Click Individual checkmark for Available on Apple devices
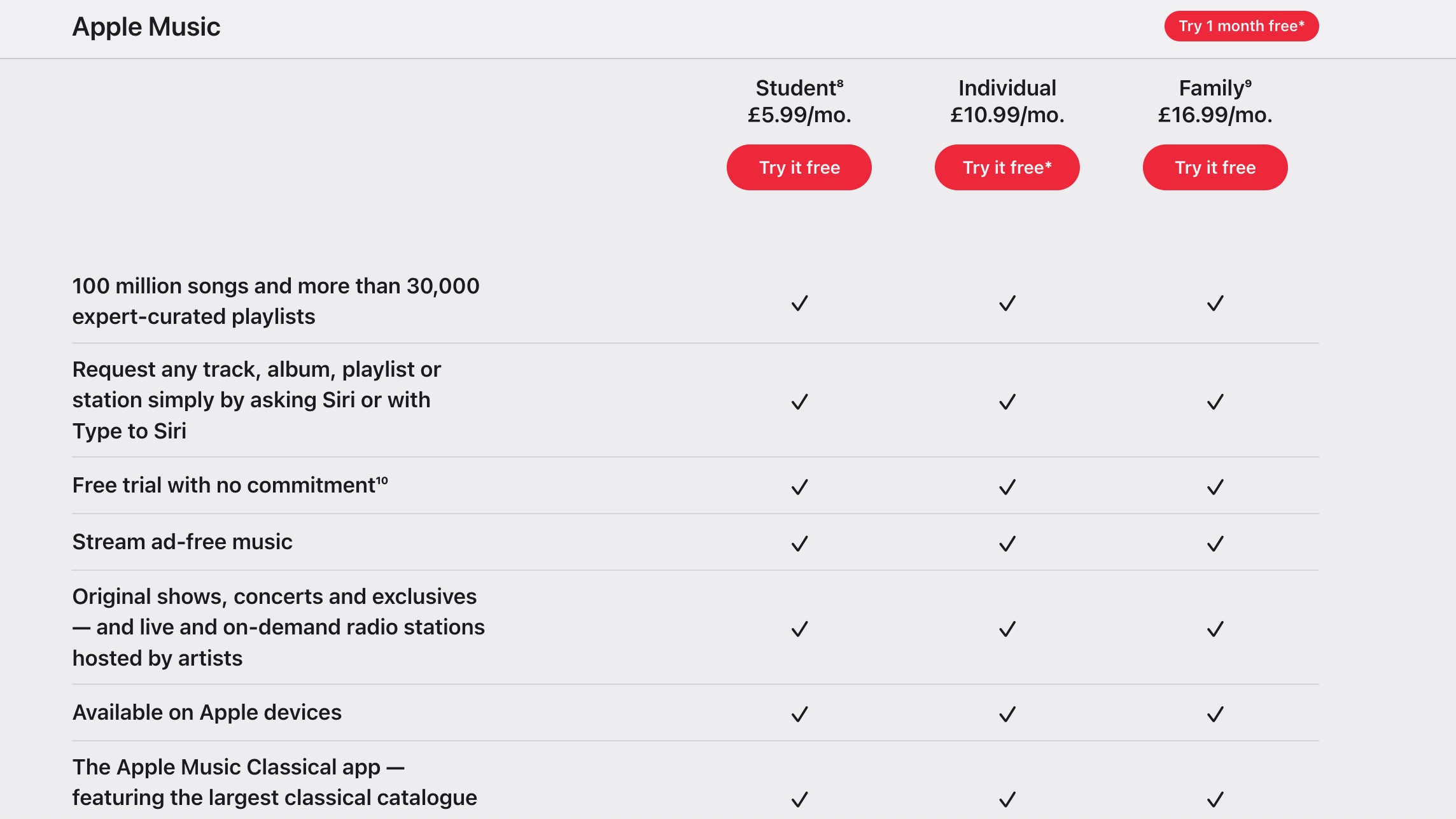This screenshot has height=819, width=1456. (x=1007, y=714)
